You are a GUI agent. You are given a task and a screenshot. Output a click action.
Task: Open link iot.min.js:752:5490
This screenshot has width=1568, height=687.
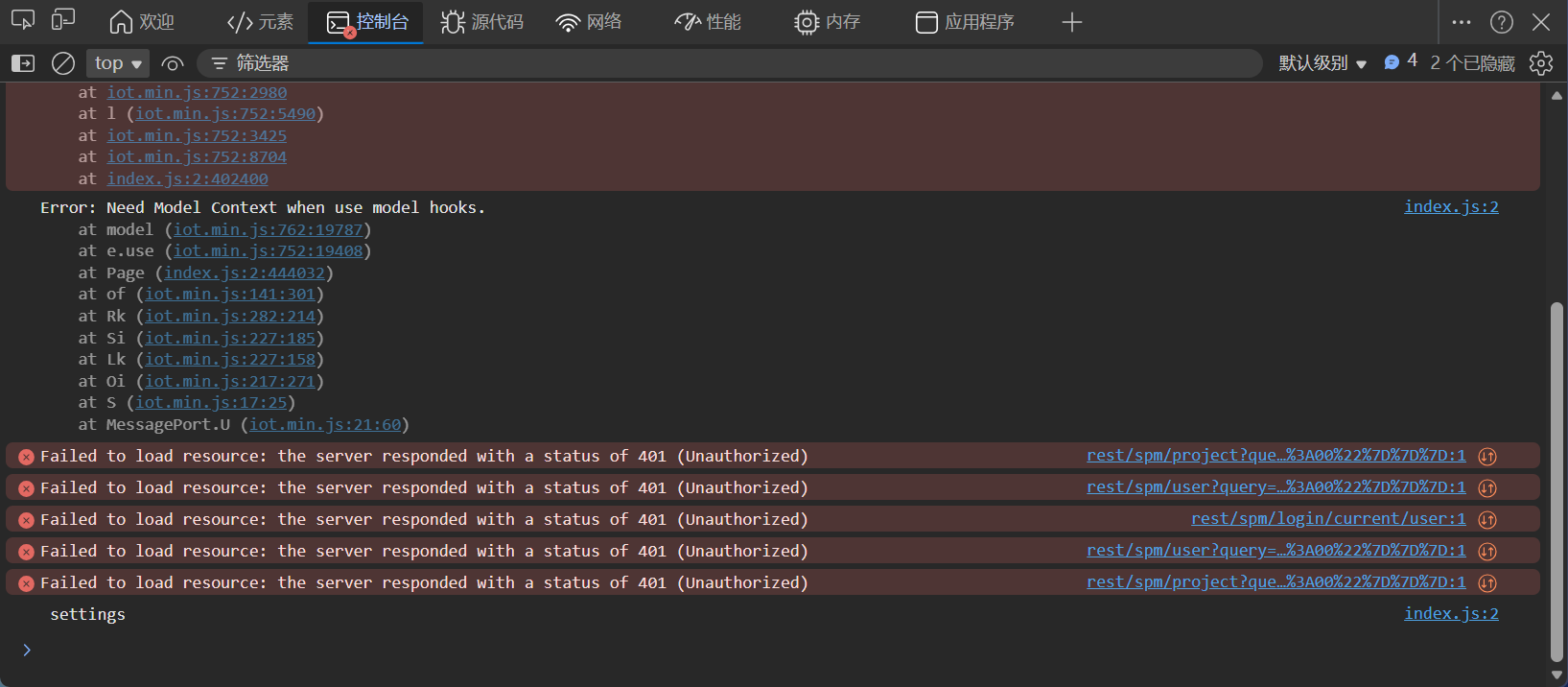pyautogui.click(x=225, y=113)
